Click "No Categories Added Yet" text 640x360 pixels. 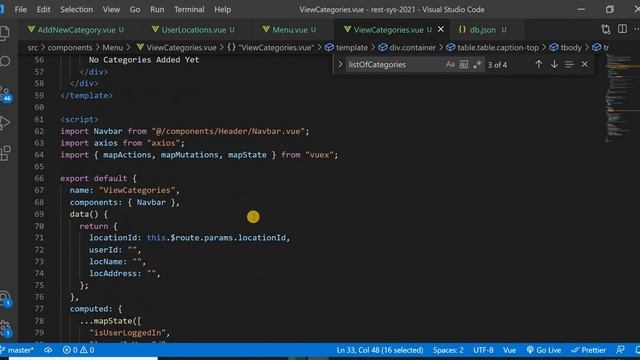tap(144, 60)
